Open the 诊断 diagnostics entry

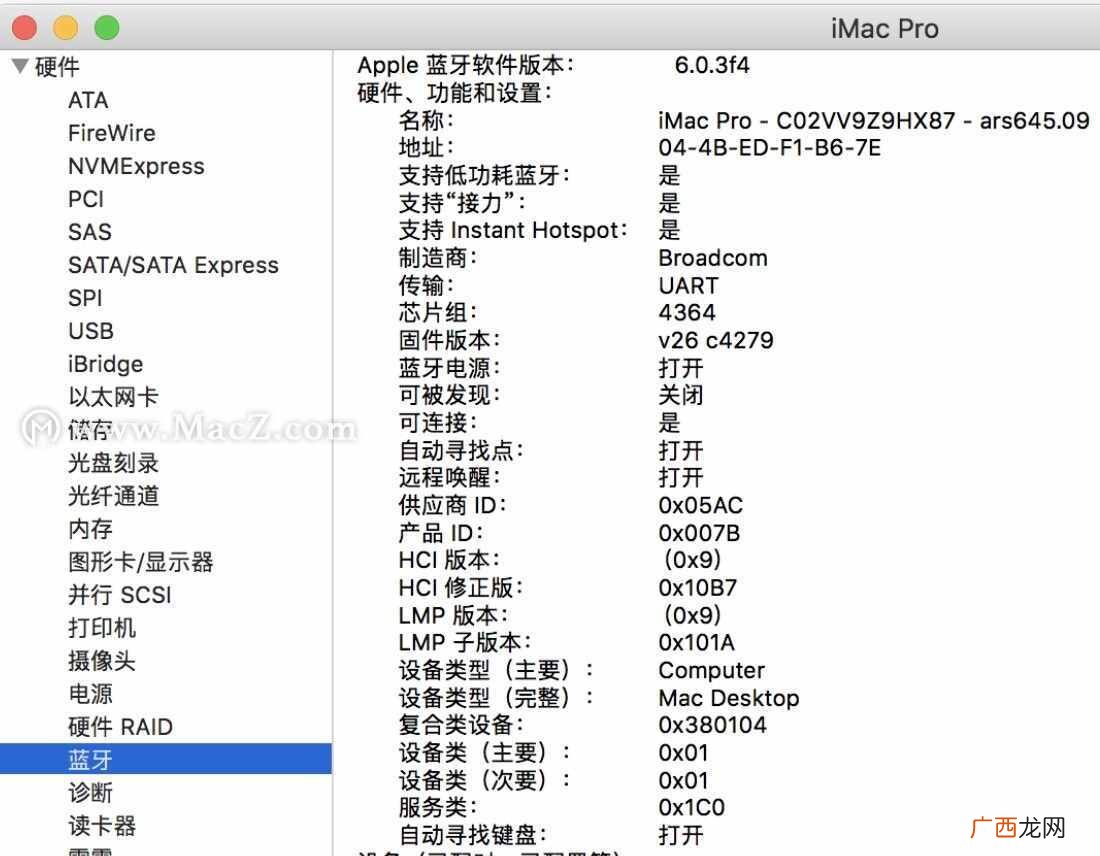tap(90, 793)
